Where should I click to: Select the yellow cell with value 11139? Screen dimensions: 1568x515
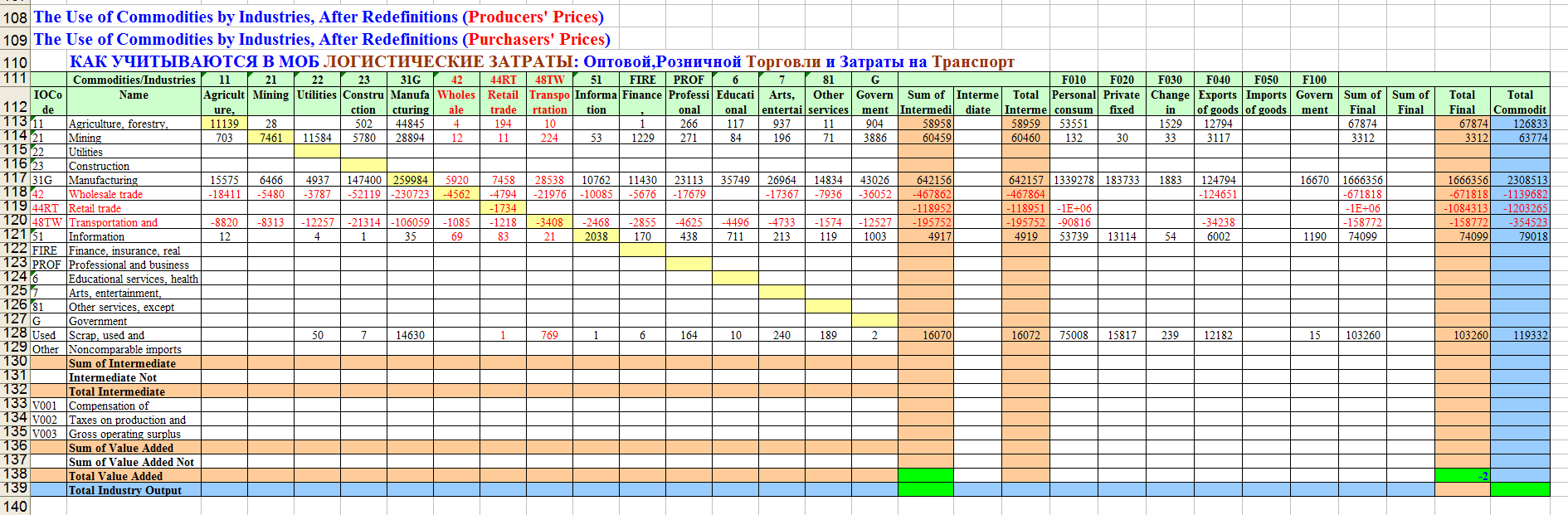224,124
